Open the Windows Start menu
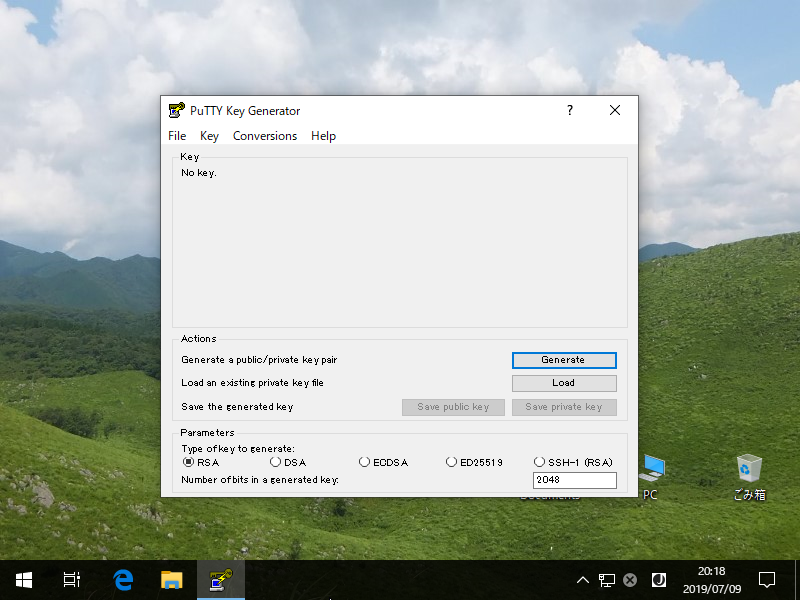The height and width of the screenshot is (600, 800). click(x=24, y=580)
